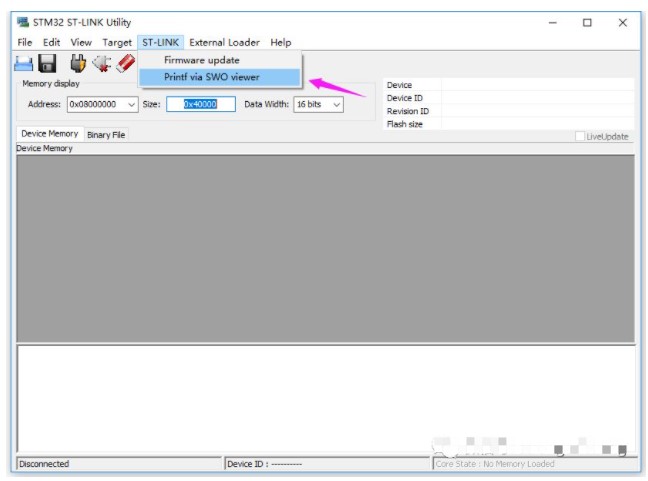Click the Connect to target plug icon

[x=77, y=64]
